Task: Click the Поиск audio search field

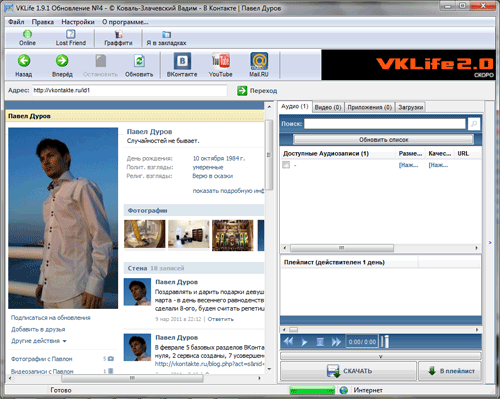Action: tap(385, 124)
